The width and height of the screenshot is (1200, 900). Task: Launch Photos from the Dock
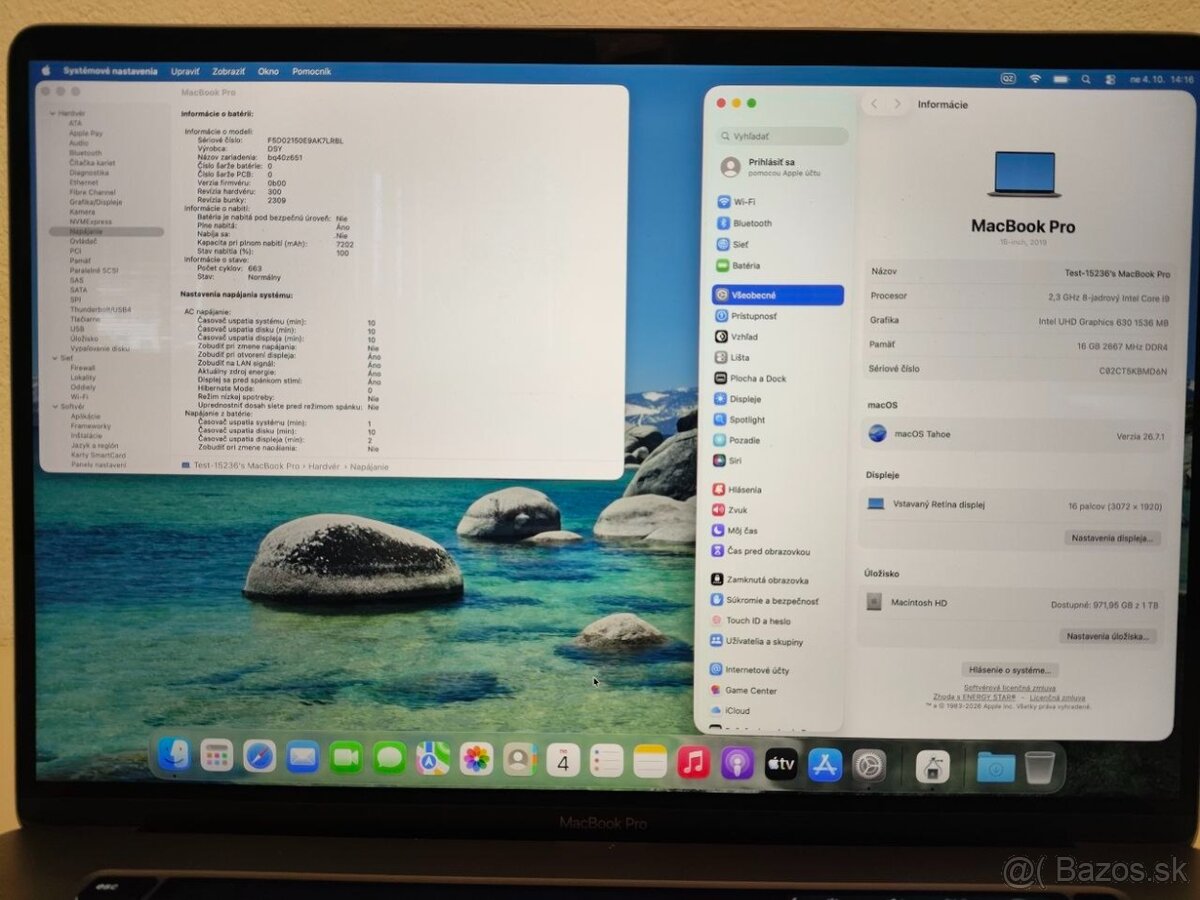coord(476,759)
